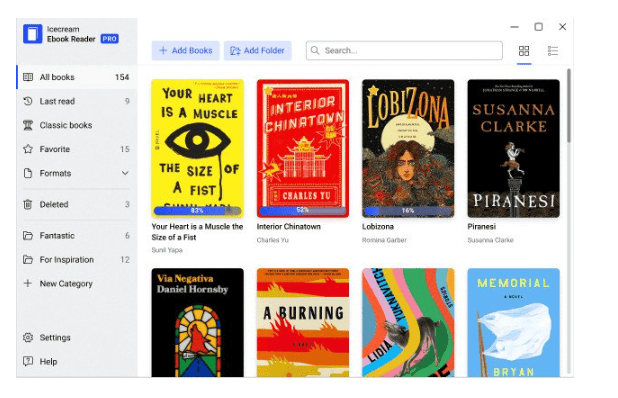Click the title 'Your Heart is a Muscle the Size of a Fist'
Image resolution: width=618 pixels, height=398 pixels.
coord(197,232)
